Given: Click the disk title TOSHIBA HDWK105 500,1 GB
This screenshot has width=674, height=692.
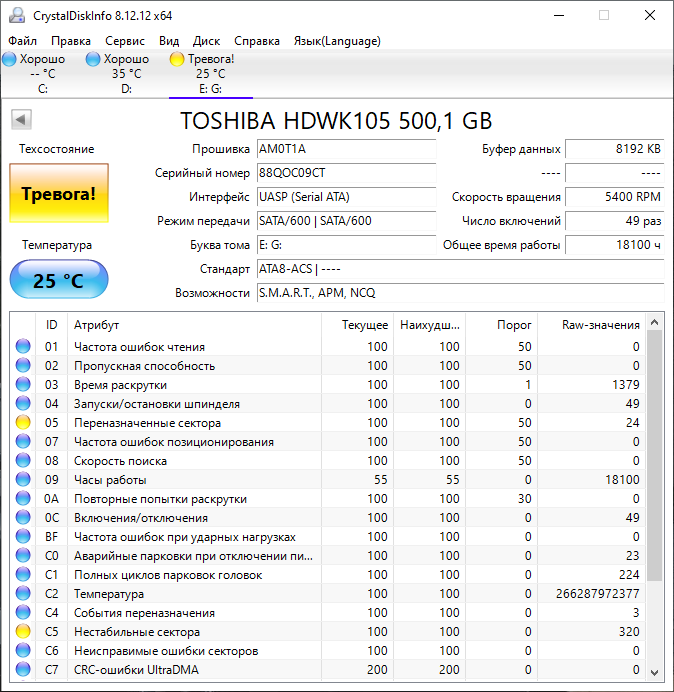Looking at the screenshot, I should click(336, 120).
